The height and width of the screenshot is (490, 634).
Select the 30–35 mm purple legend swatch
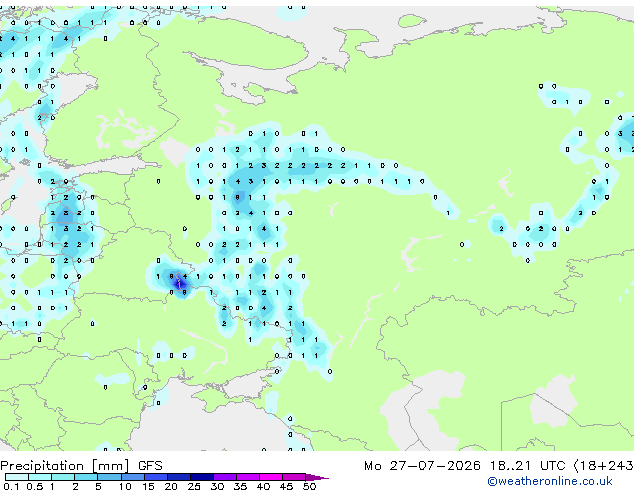224,477
